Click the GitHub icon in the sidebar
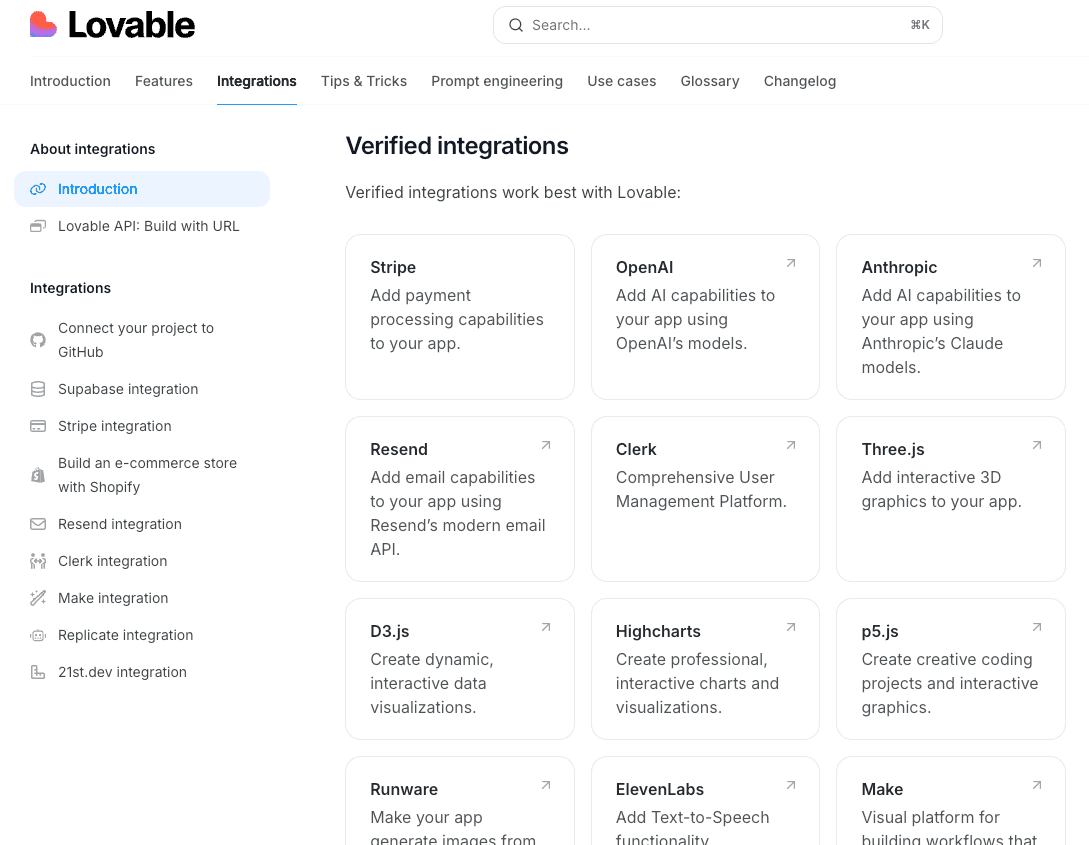 [37, 339]
